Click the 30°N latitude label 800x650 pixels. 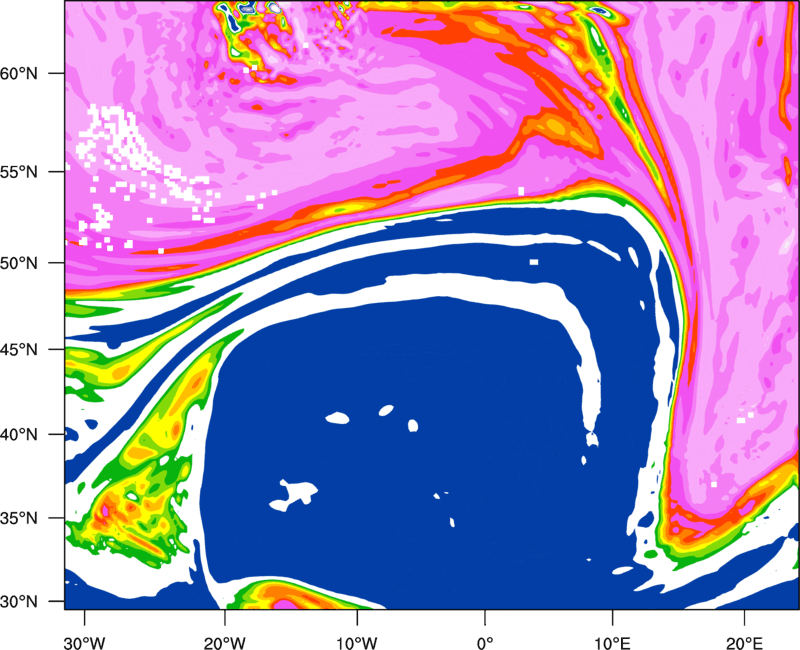[19, 602]
